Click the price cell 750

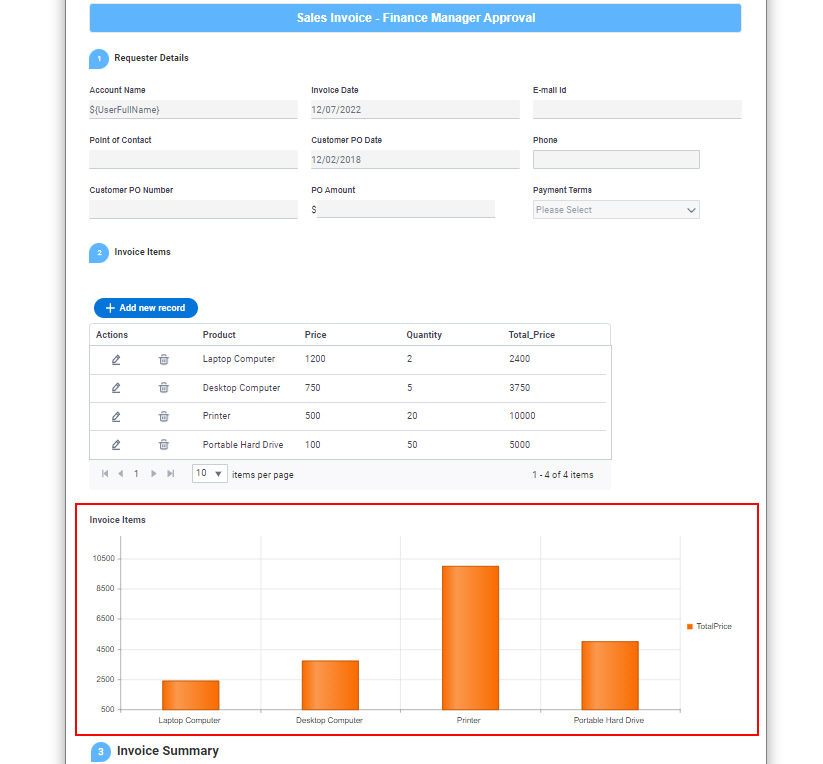[312, 388]
